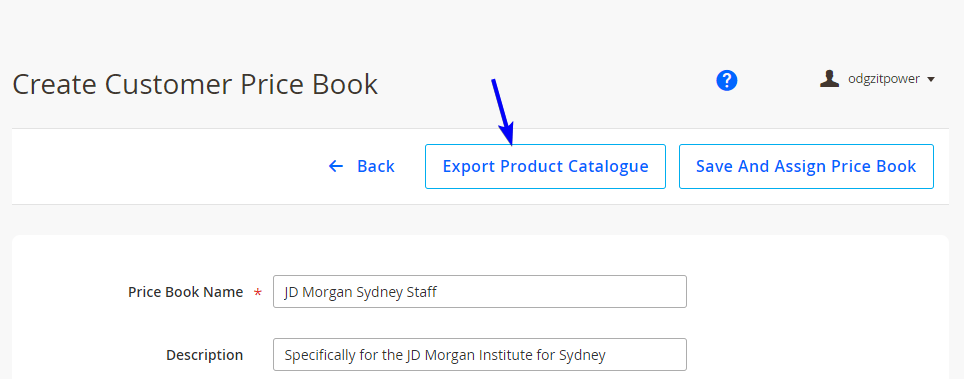Click the red required asterisk marker
This screenshot has height=379, width=964.
258,293
